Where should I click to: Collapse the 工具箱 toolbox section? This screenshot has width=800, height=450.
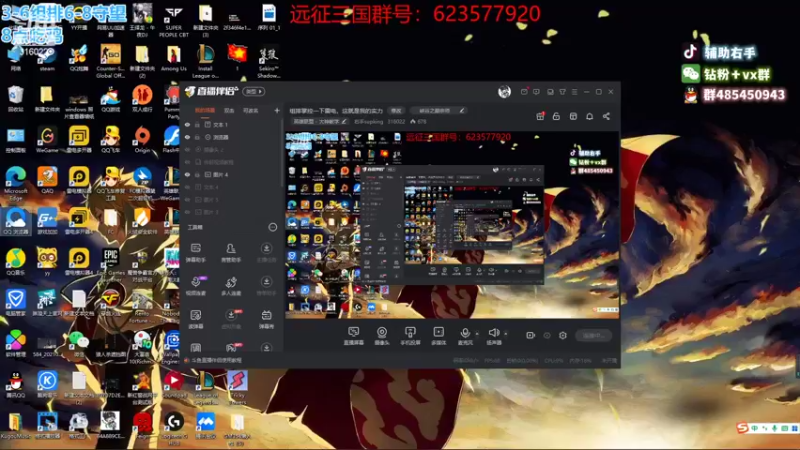pyautogui.click(x=272, y=227)
